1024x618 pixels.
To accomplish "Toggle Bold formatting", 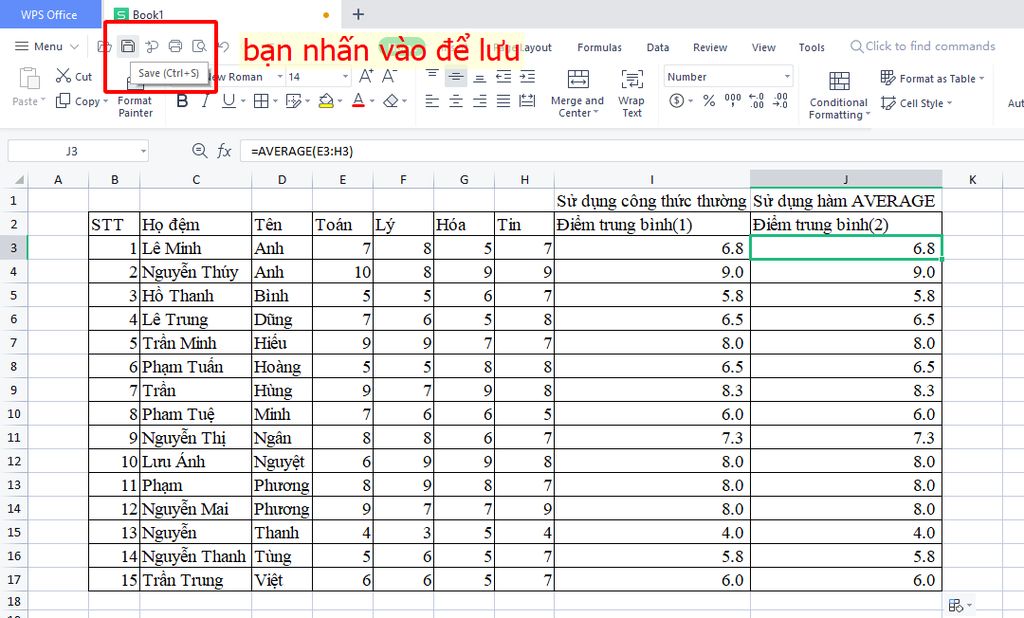I will pos(182,101).
